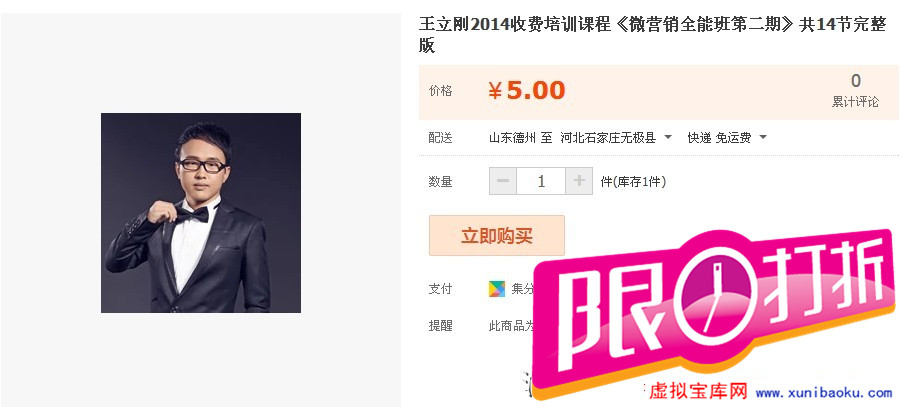Decrease quantity with the minus button
This screenshot has width=901, height=407.
(x=503, y=182)
